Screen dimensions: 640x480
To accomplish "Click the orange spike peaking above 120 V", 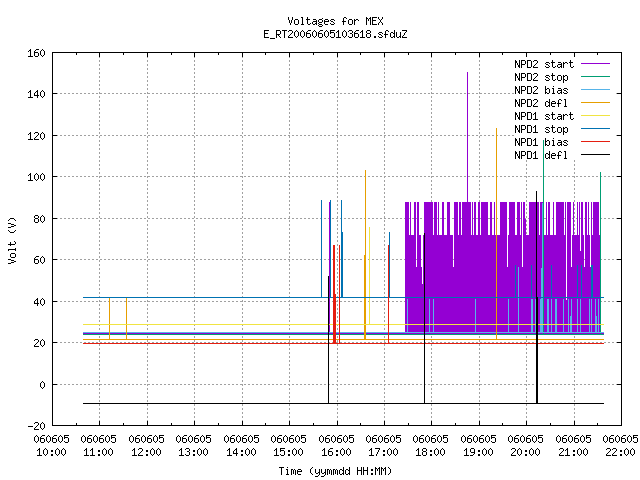I will point(496,233).
